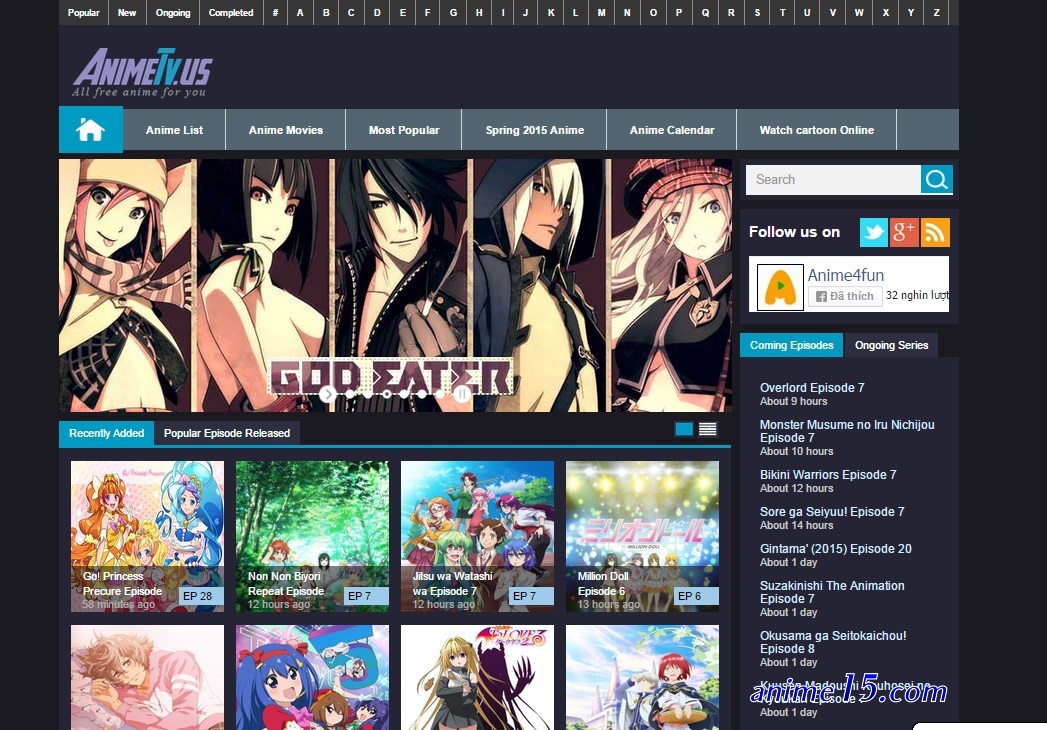Open the Twitter follow icon
The image size is (1047, 730).
(x=873, y=232)
